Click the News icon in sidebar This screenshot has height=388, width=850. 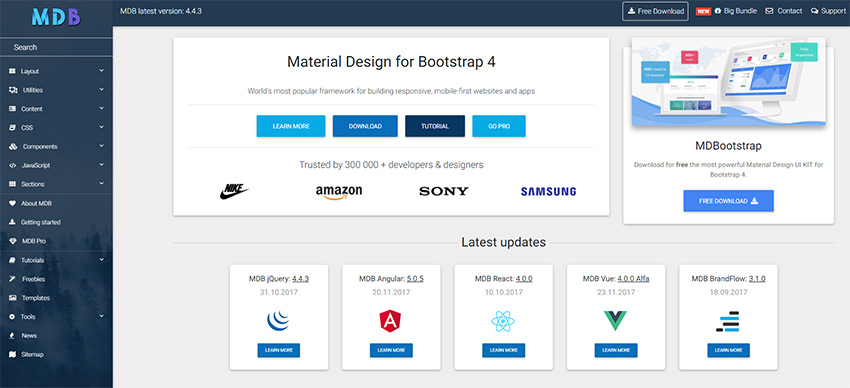(12, 335)
